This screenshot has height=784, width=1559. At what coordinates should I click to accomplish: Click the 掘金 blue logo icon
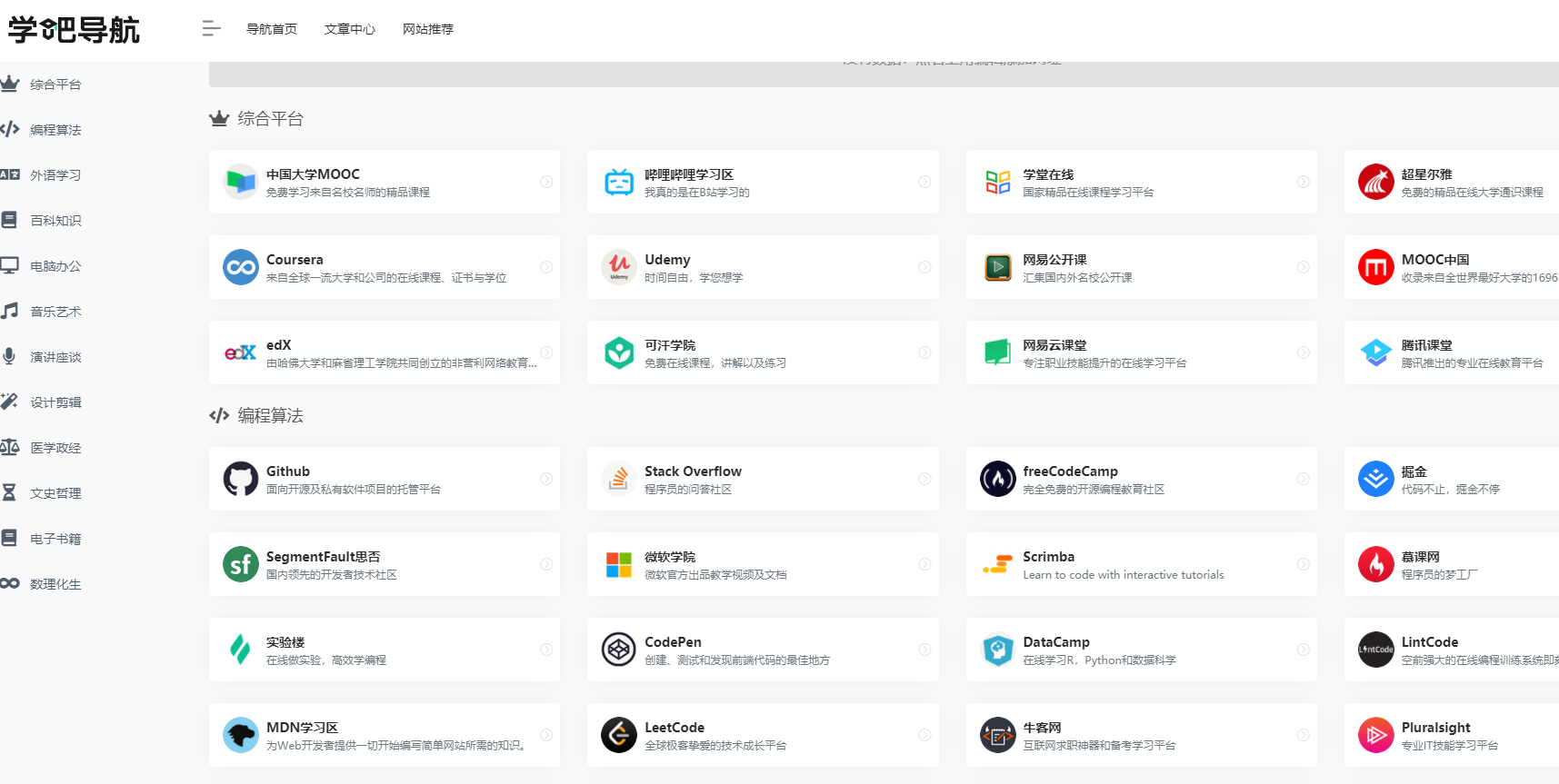[x=1376, y=479]
